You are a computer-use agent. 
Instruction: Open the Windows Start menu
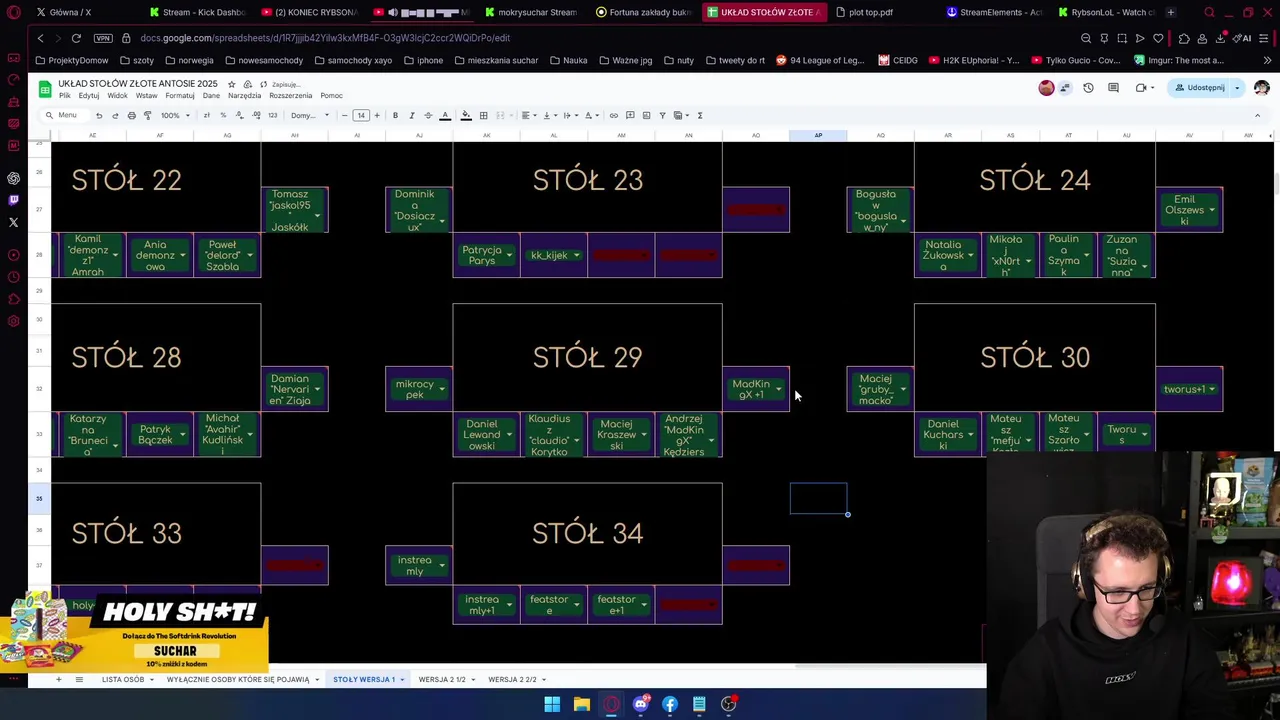click(552, 704)
